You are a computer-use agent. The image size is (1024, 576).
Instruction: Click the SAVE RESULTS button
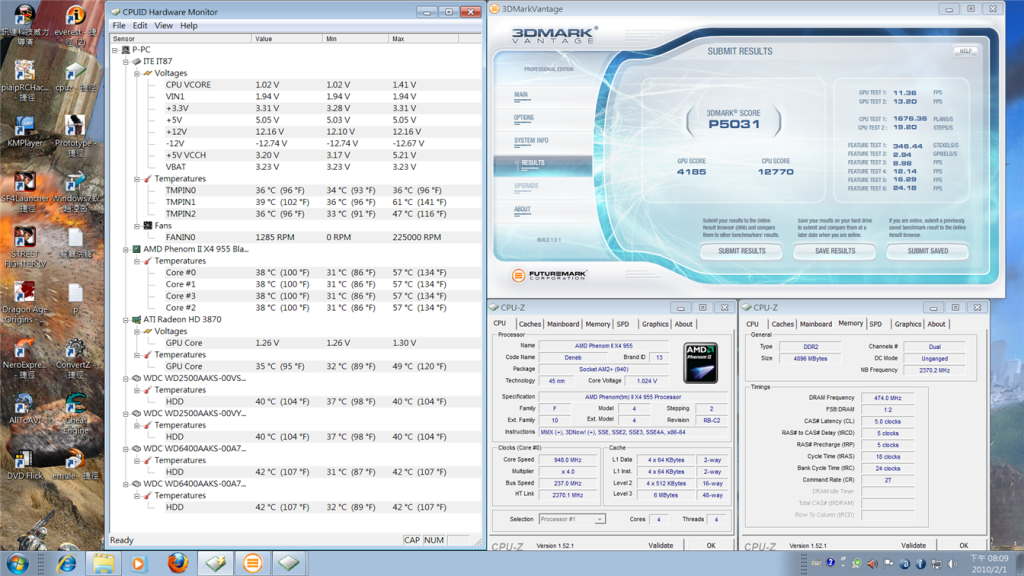(x=835, y=251)
